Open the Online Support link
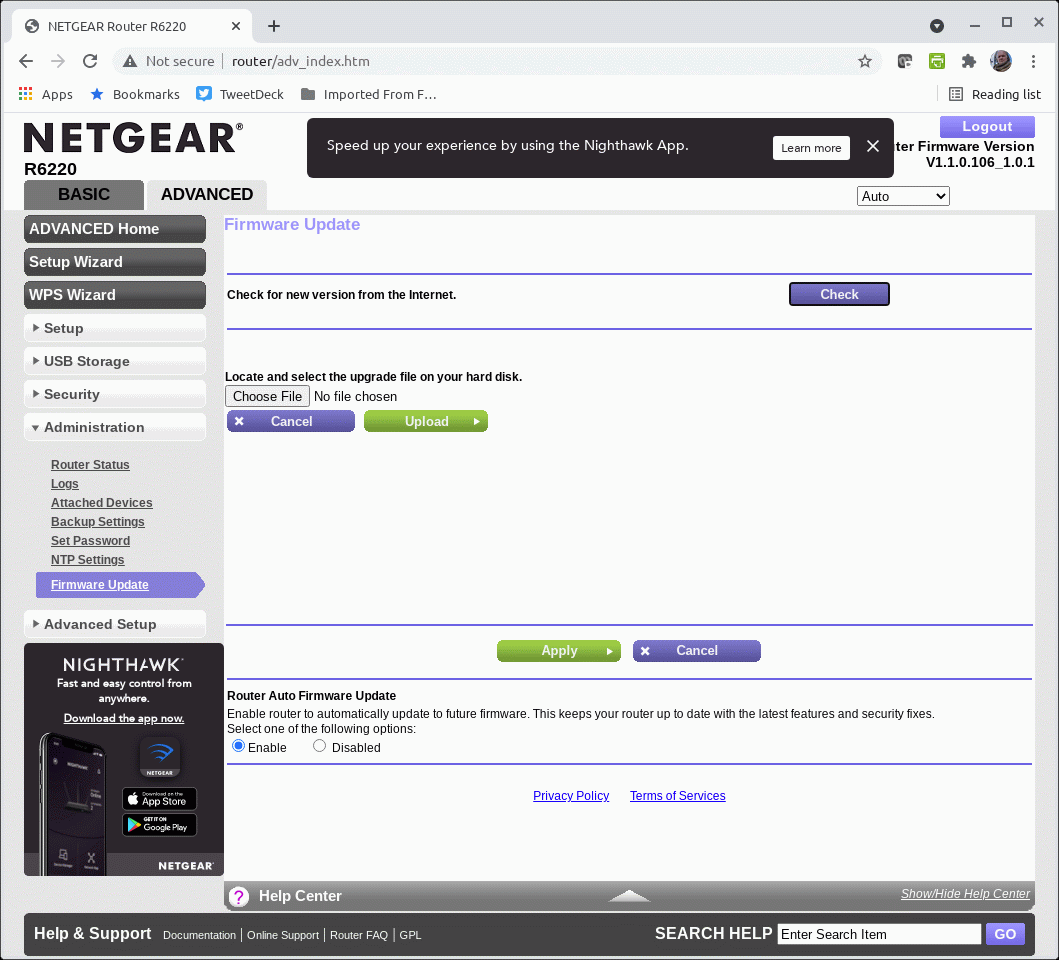This screenshot has height=960, width=1059. tap(282, 935)
